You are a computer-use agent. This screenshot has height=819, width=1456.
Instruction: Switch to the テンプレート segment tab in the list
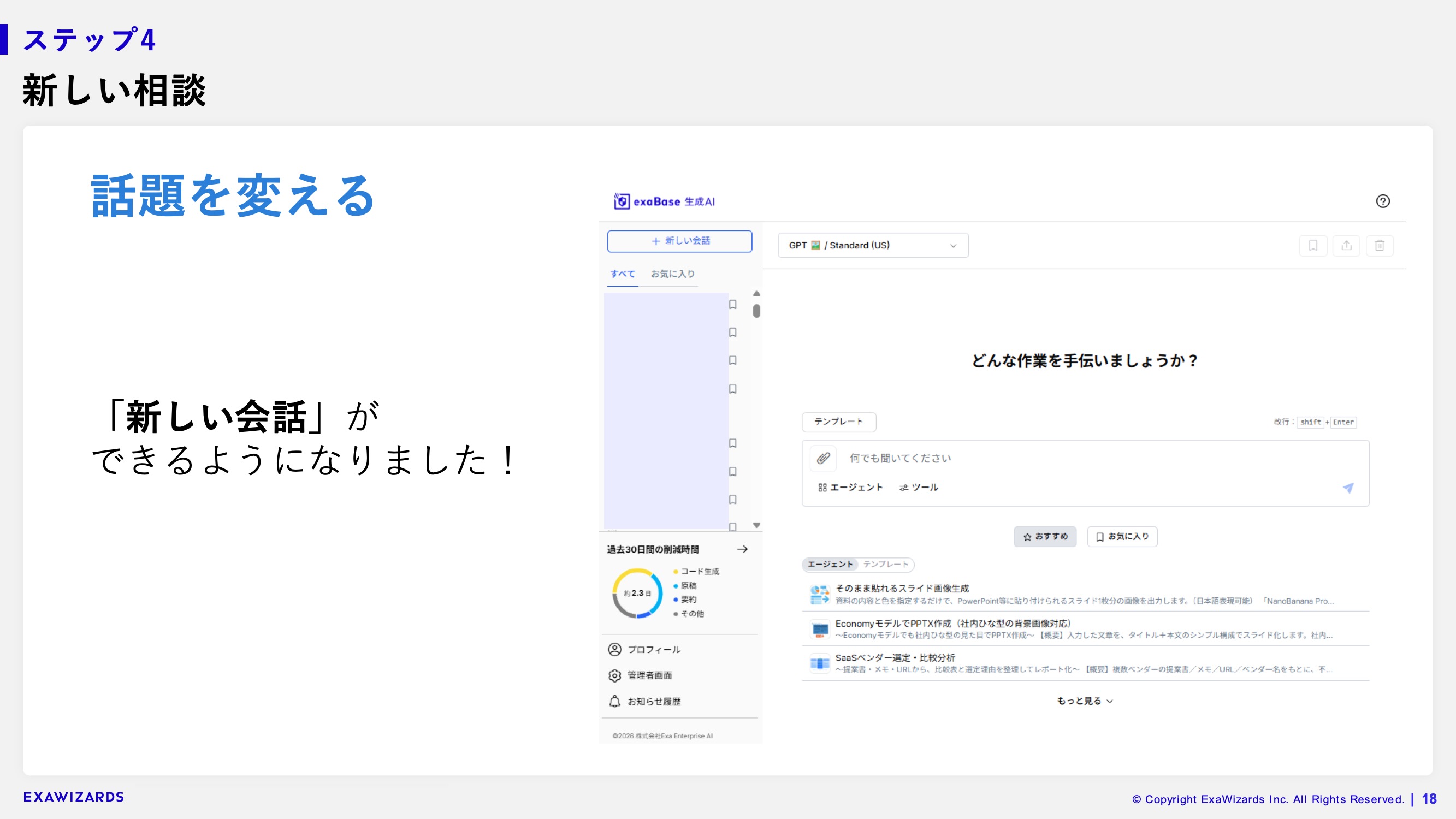click(x=885, y=564)
